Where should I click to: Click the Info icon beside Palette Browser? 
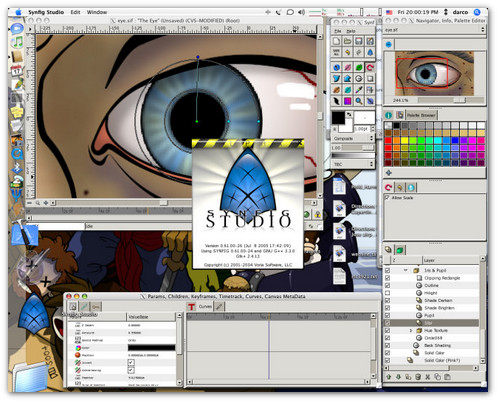coord(389,115)
